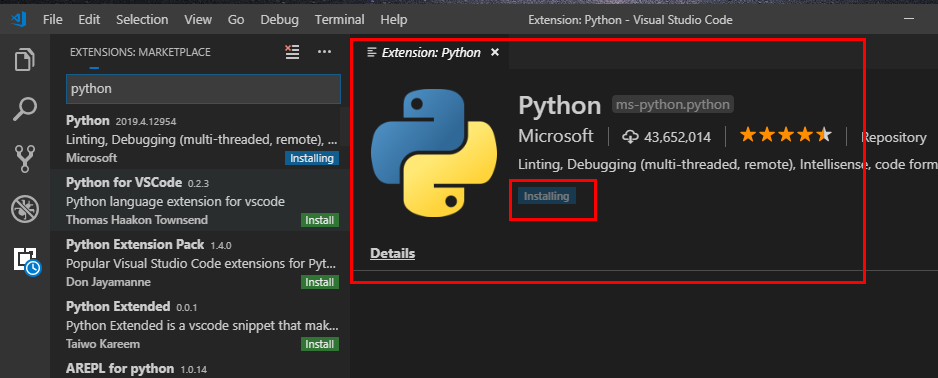Click Installing button in extension details
This screenshot has height=378, width=938.
(546, 196)
